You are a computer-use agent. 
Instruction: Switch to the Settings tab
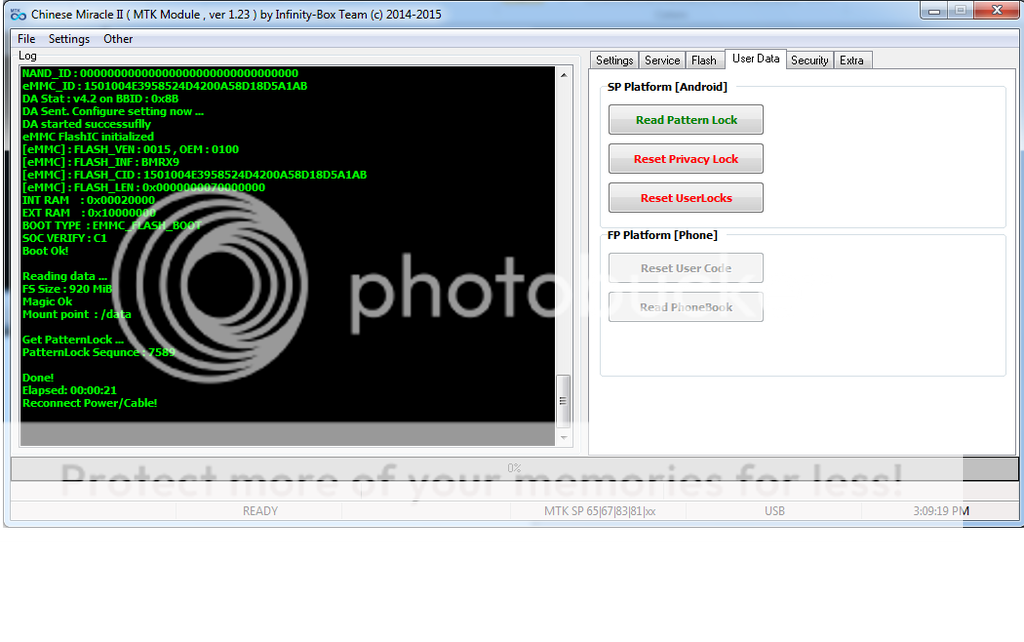point(615,60)
